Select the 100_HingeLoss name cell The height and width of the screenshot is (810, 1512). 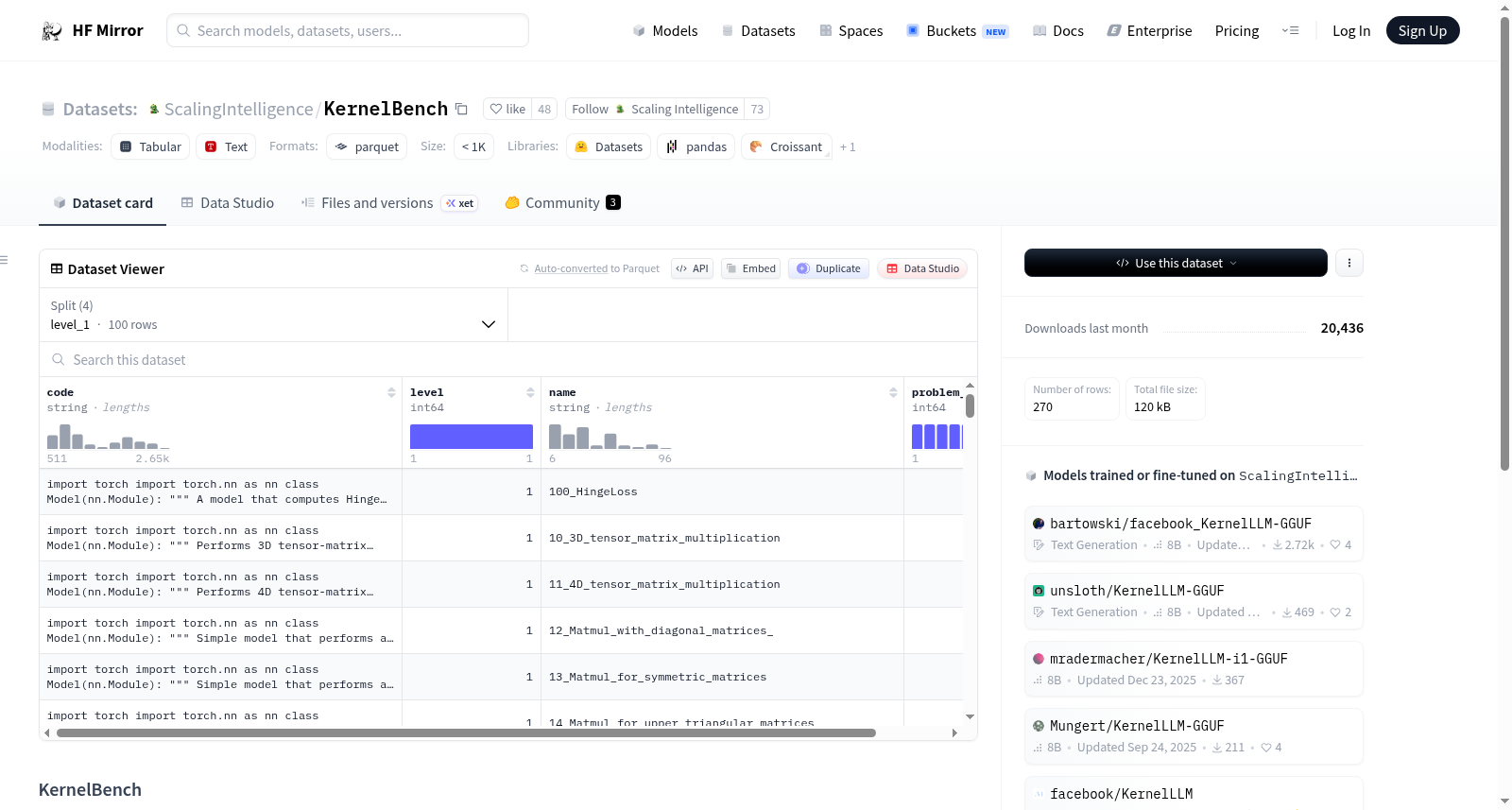(x=722, y=491)
